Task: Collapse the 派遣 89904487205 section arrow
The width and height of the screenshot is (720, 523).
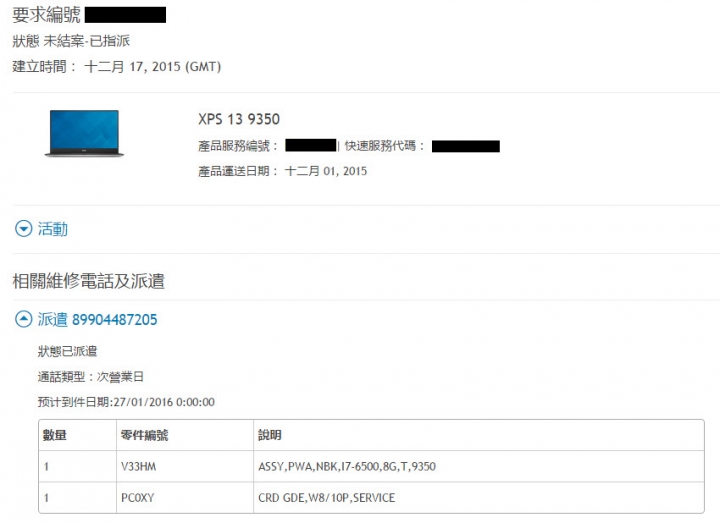Action: click(x=23, y=319)
